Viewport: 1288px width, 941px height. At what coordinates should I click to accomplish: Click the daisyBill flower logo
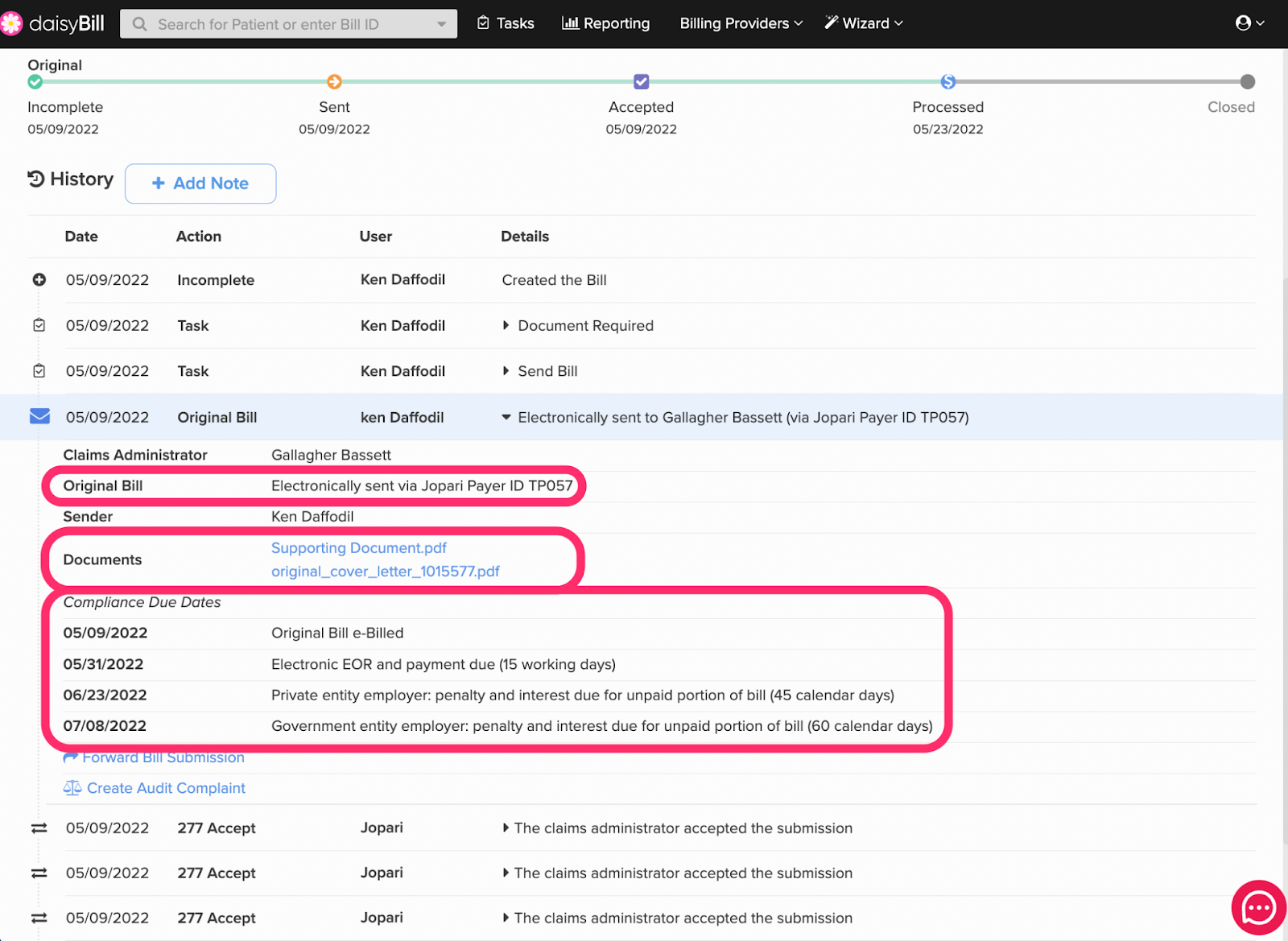(11, 23)
